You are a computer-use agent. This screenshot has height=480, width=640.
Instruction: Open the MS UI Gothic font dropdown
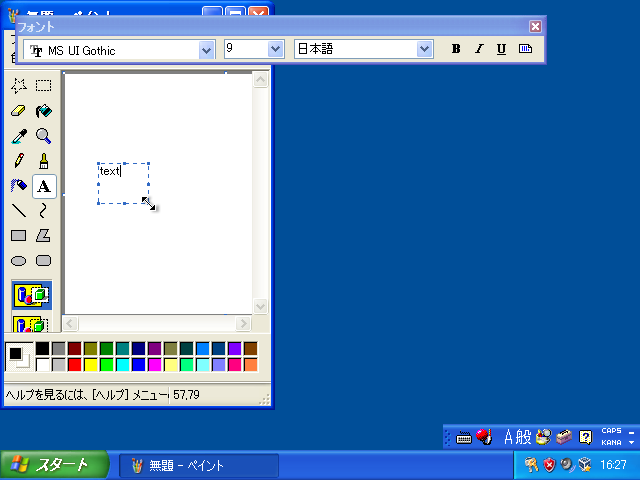pos(207,49)
